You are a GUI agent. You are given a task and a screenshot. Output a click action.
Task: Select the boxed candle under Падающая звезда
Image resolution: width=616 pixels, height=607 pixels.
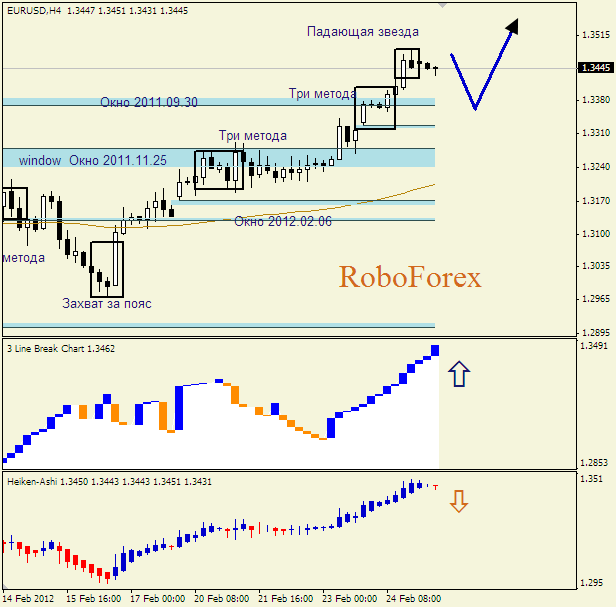point(407,64)
